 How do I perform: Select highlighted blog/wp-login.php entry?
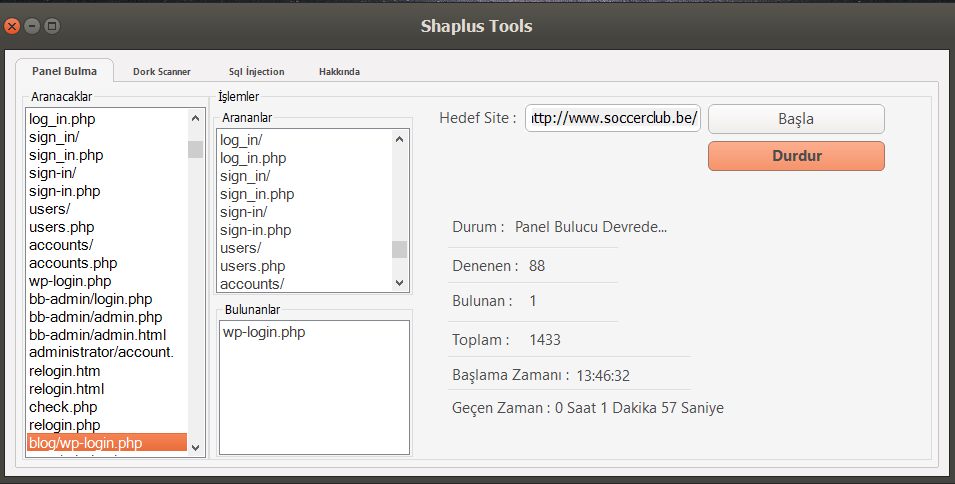click(x=107, y=443)
